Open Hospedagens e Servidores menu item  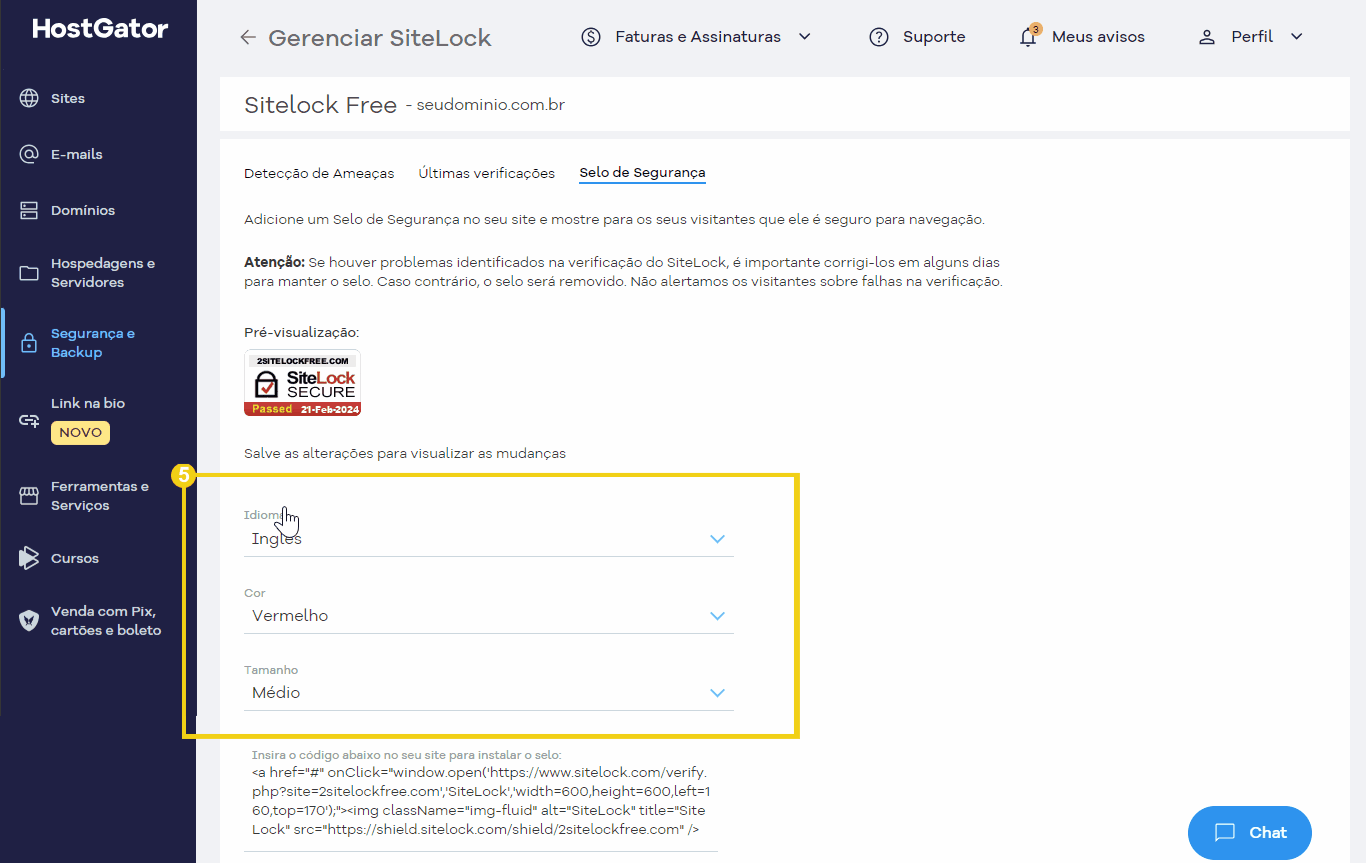103,273
